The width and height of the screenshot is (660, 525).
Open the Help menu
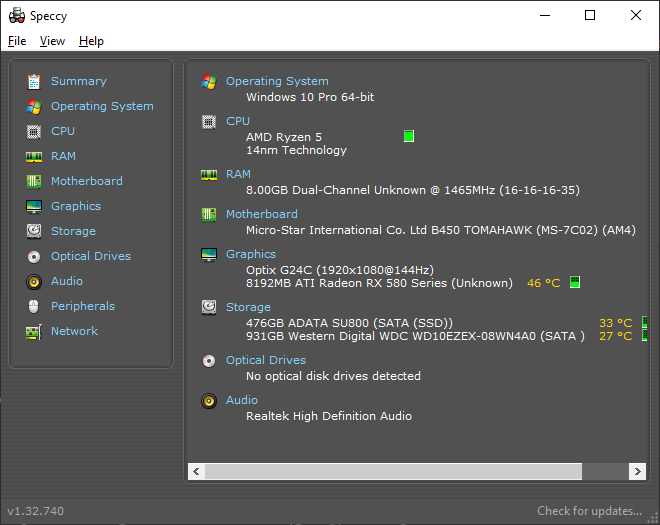(x=91, y=41)
